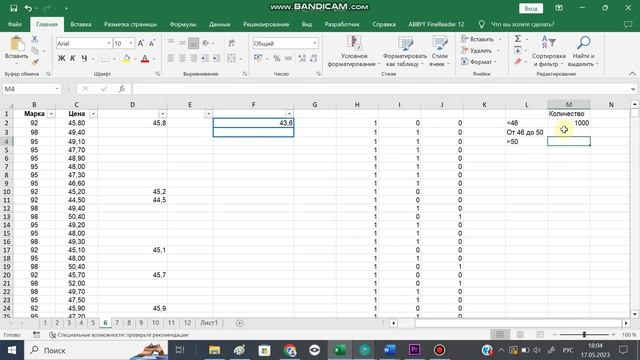Open the Марка column filter dropdown
This screenshot has height=360, width=640.
coord(51,114)
